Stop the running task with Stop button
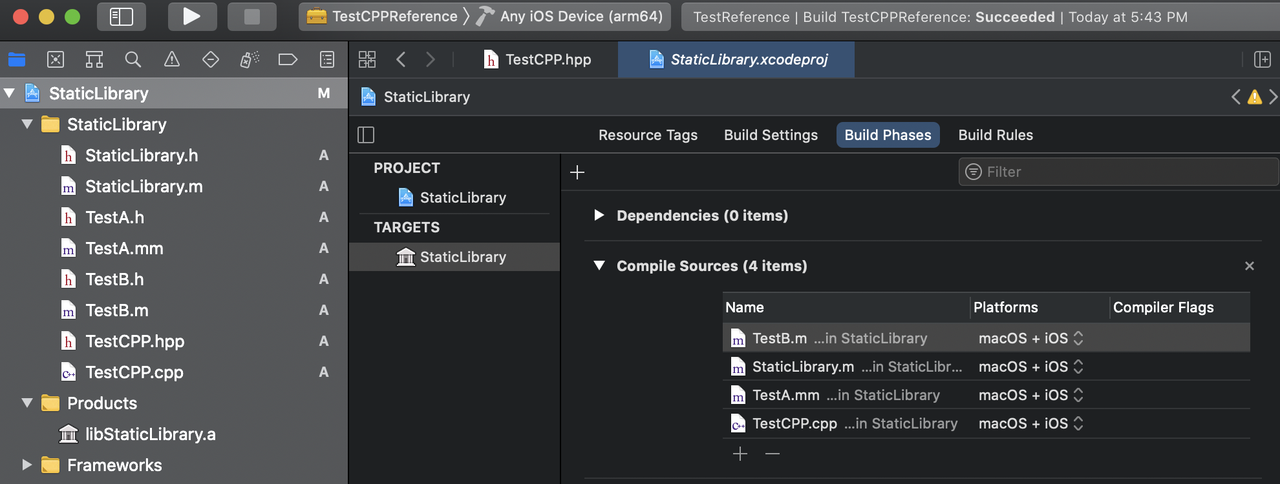This screenshot has height=484, width=1280. (x=252, y=17)
